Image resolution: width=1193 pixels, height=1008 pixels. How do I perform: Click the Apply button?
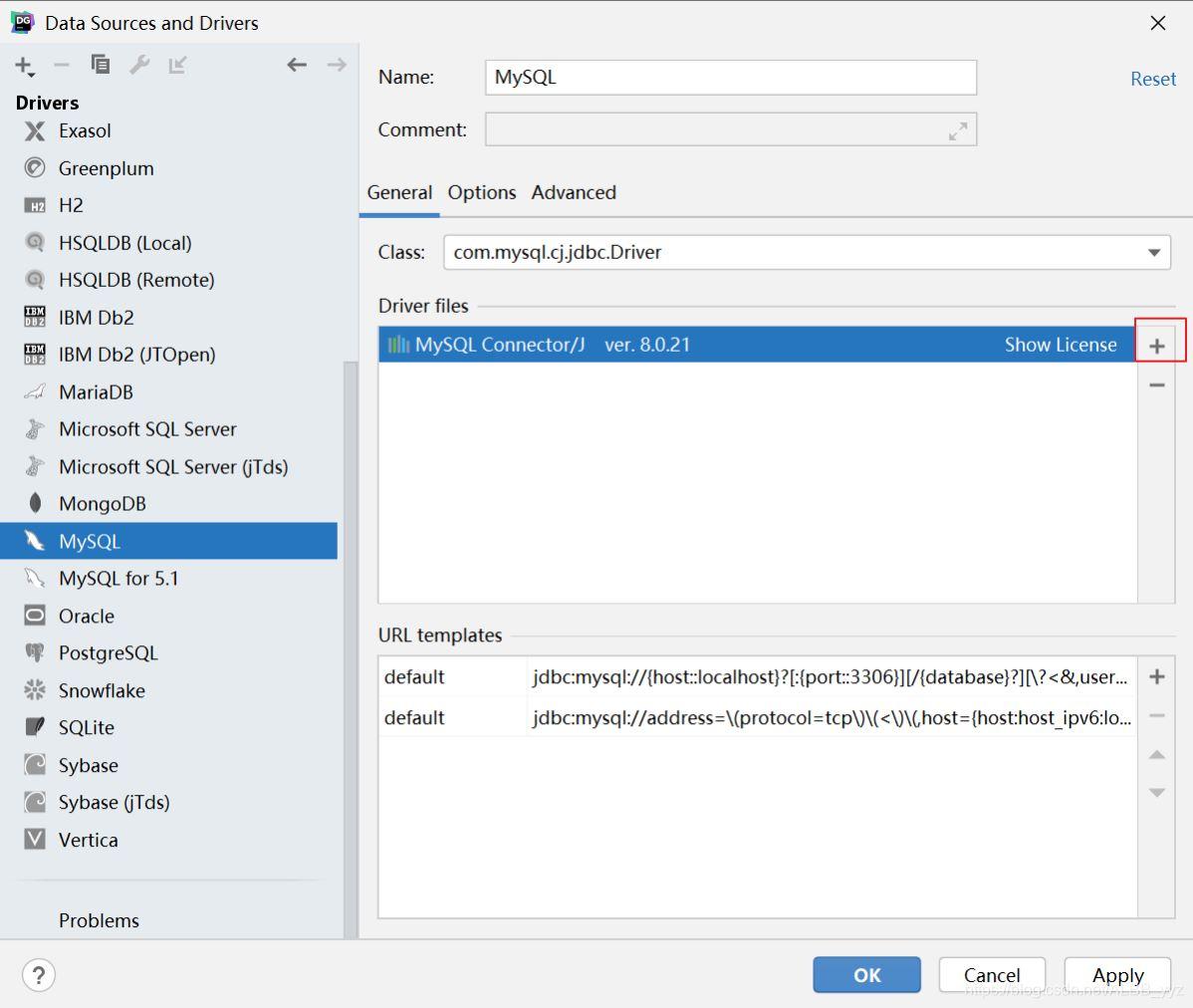pos(1117,975)
